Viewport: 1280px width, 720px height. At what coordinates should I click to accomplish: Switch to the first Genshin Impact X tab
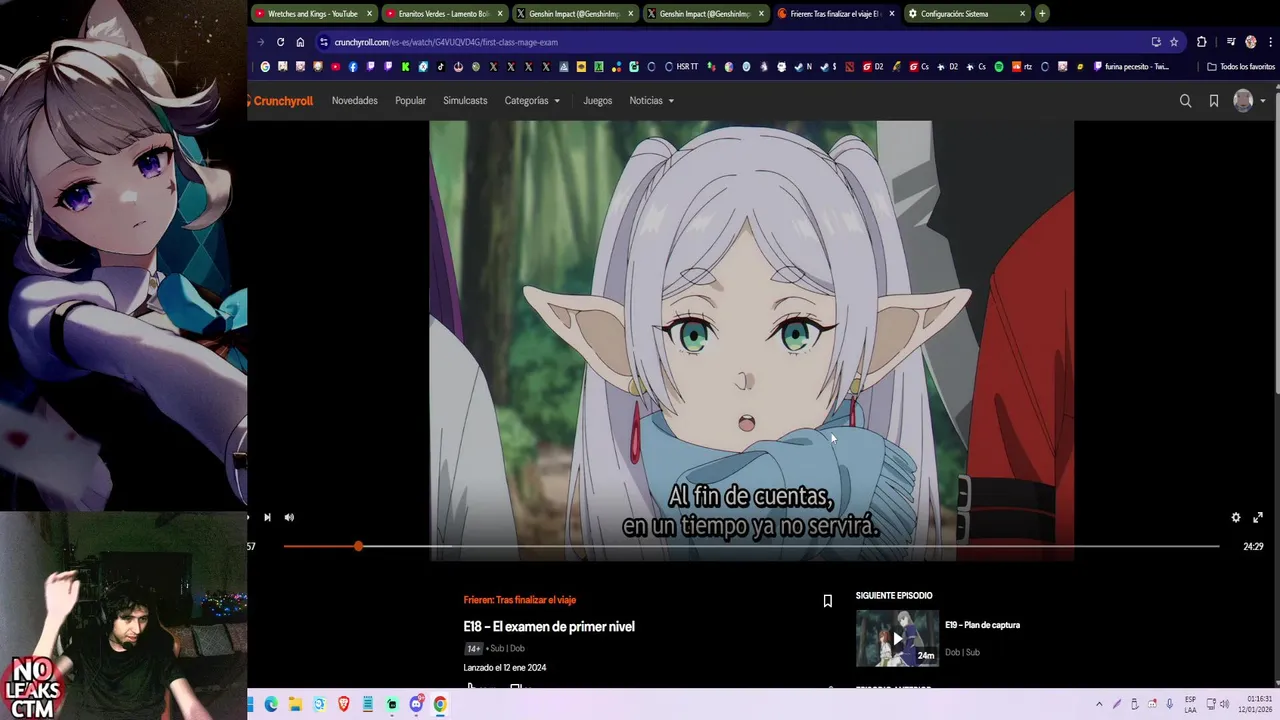(x=575, y=14)
